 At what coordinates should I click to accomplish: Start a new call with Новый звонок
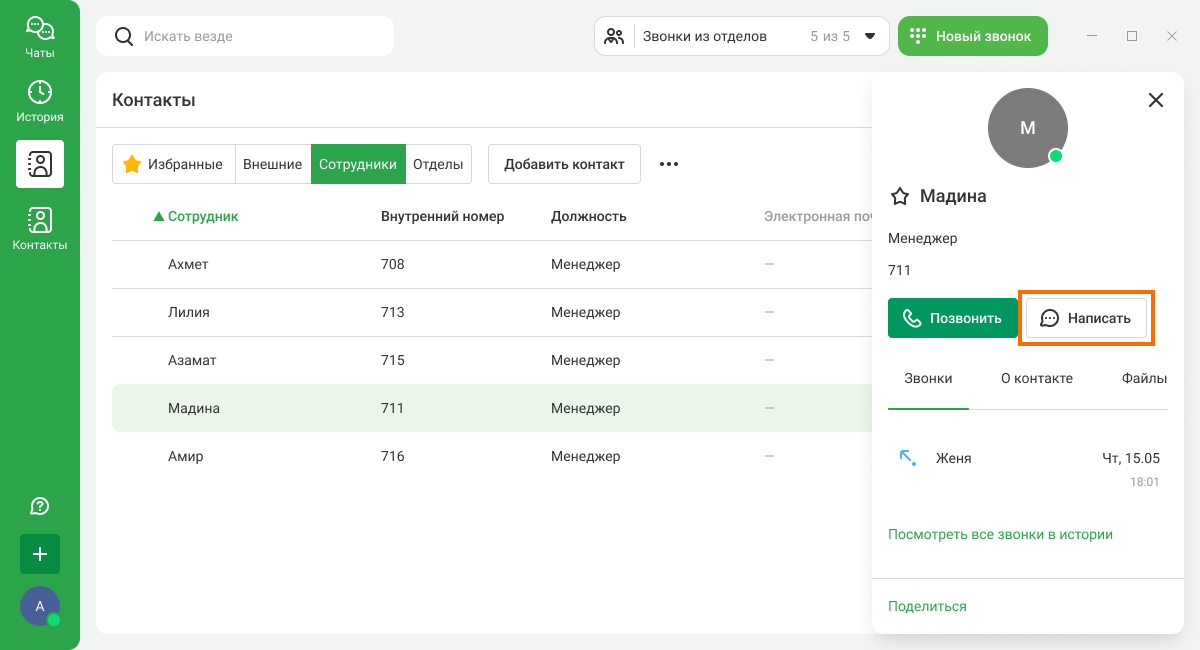click(972, 36)
